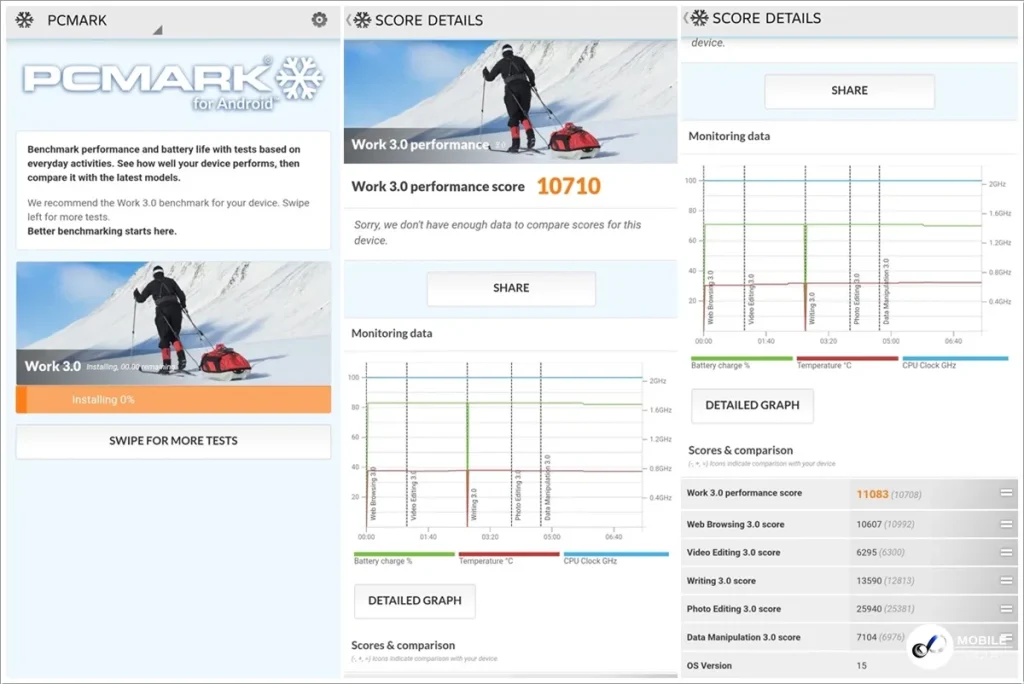
Task: Expand the Web Browsing 3.0 score row menu icon
Action: 1006,524
